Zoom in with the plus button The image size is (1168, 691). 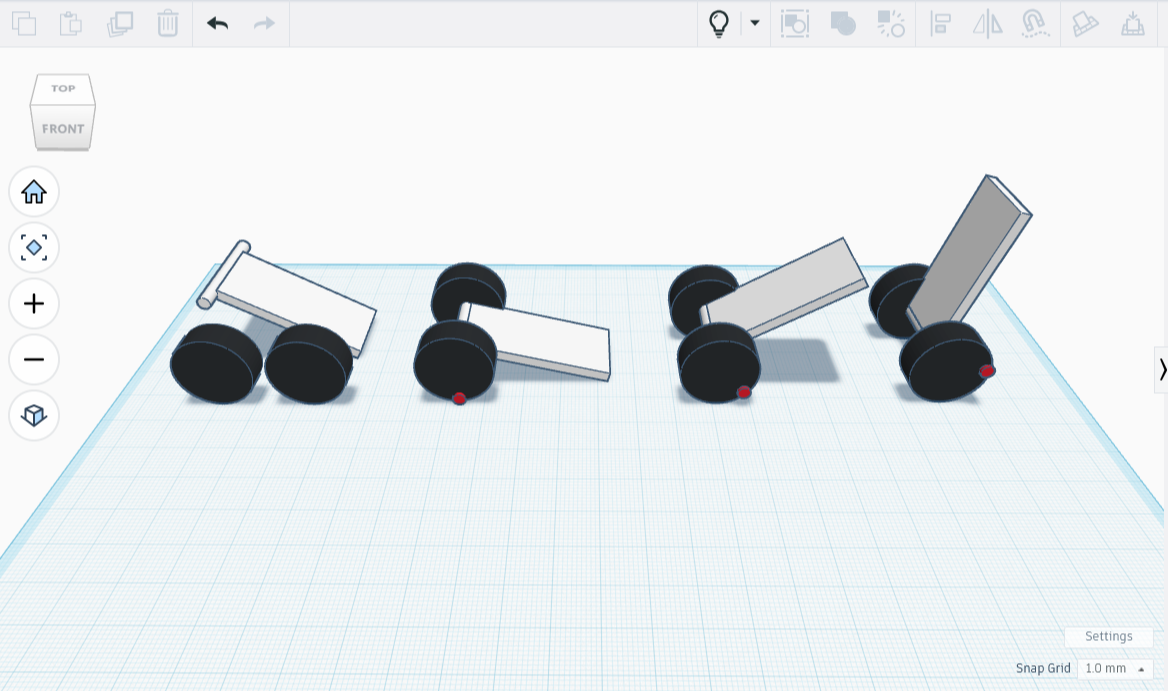point(34,304)
